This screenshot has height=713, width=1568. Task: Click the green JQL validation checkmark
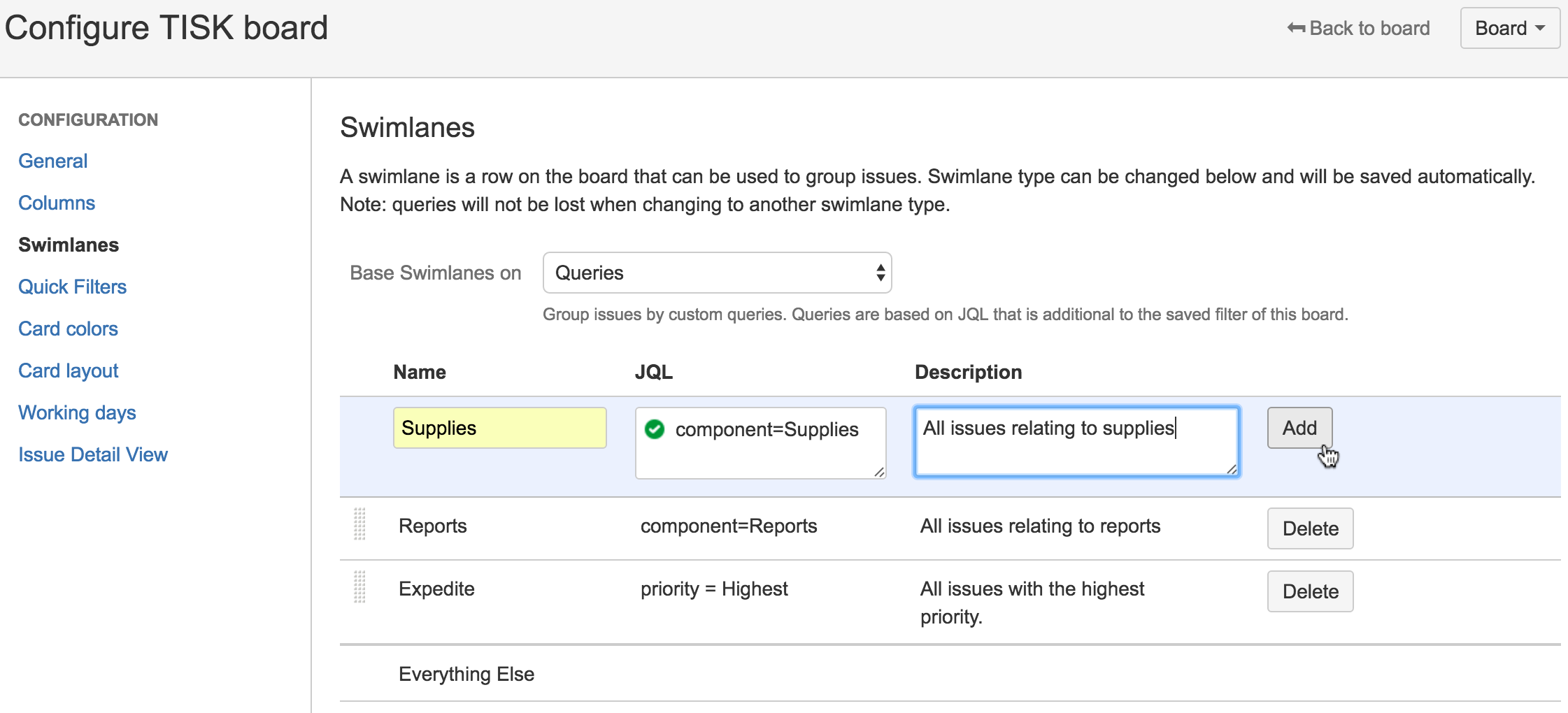tap(656, 430)
